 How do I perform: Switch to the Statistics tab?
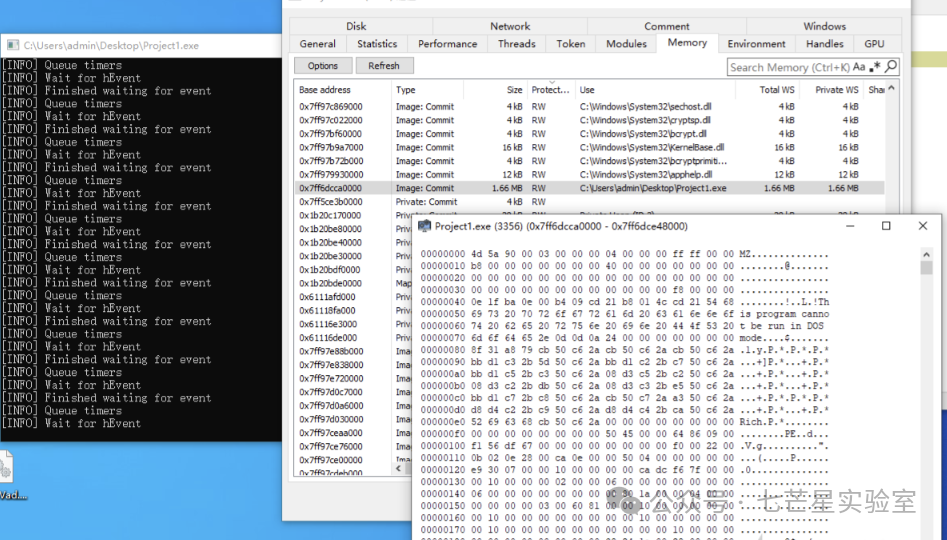[377, 43]
